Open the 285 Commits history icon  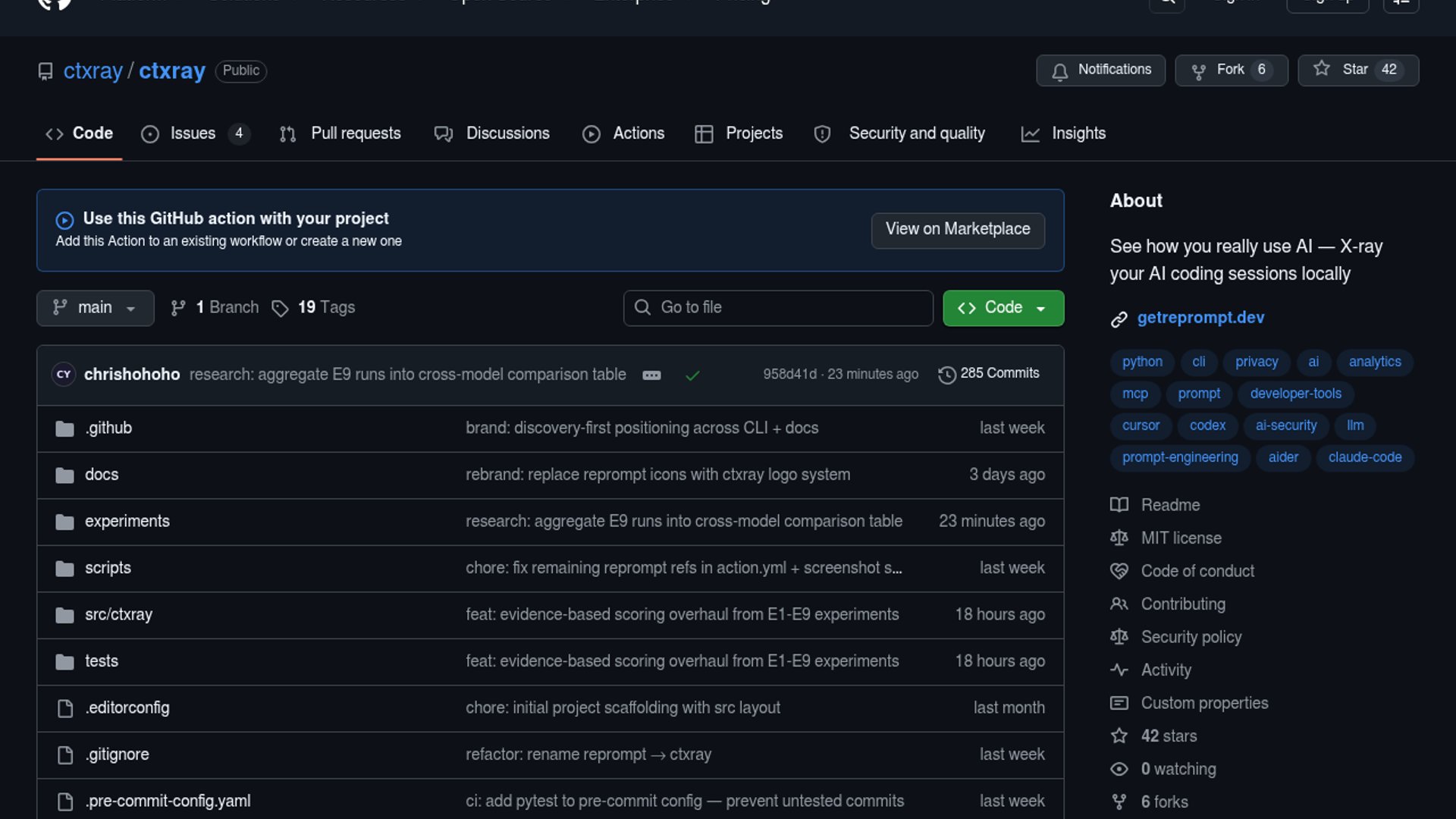pos(946,375)
